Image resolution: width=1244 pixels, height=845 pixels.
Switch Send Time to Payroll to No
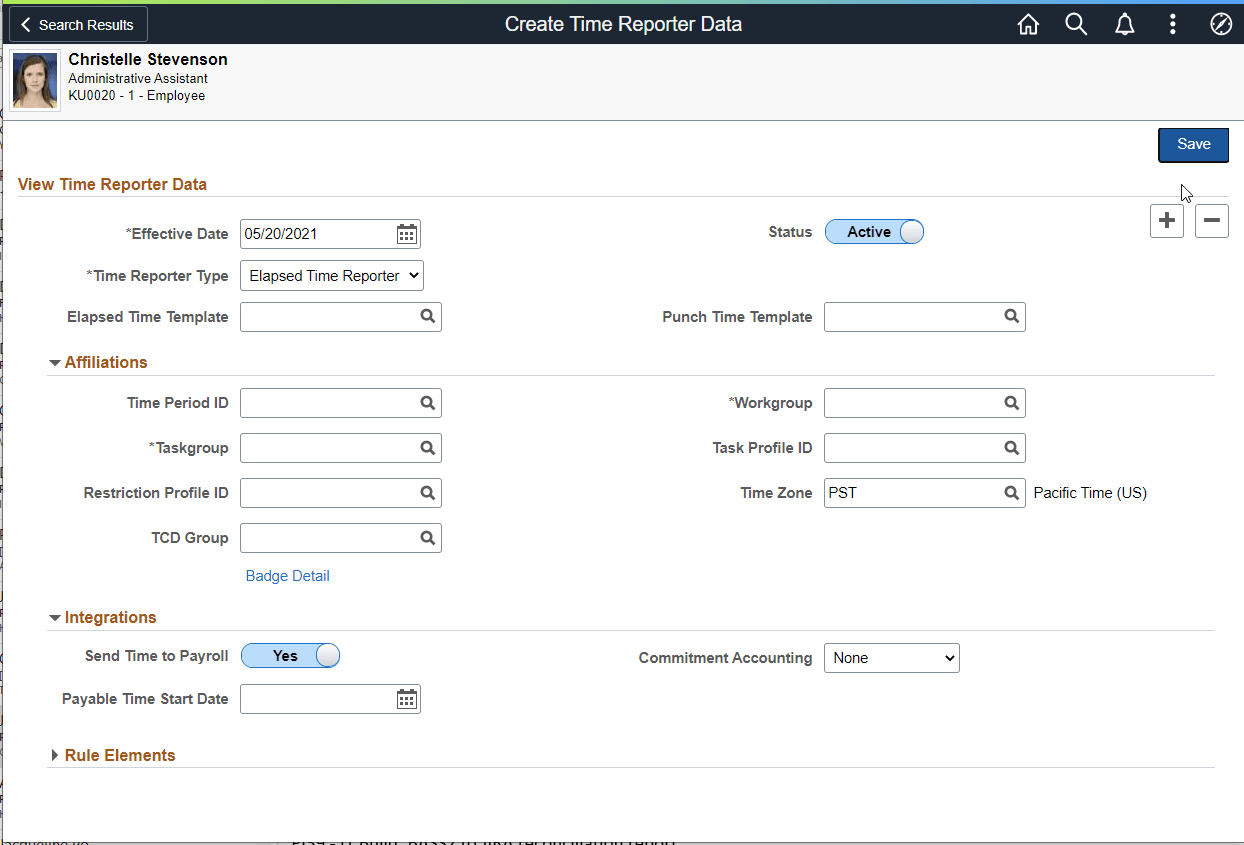(x=290, y=655)
